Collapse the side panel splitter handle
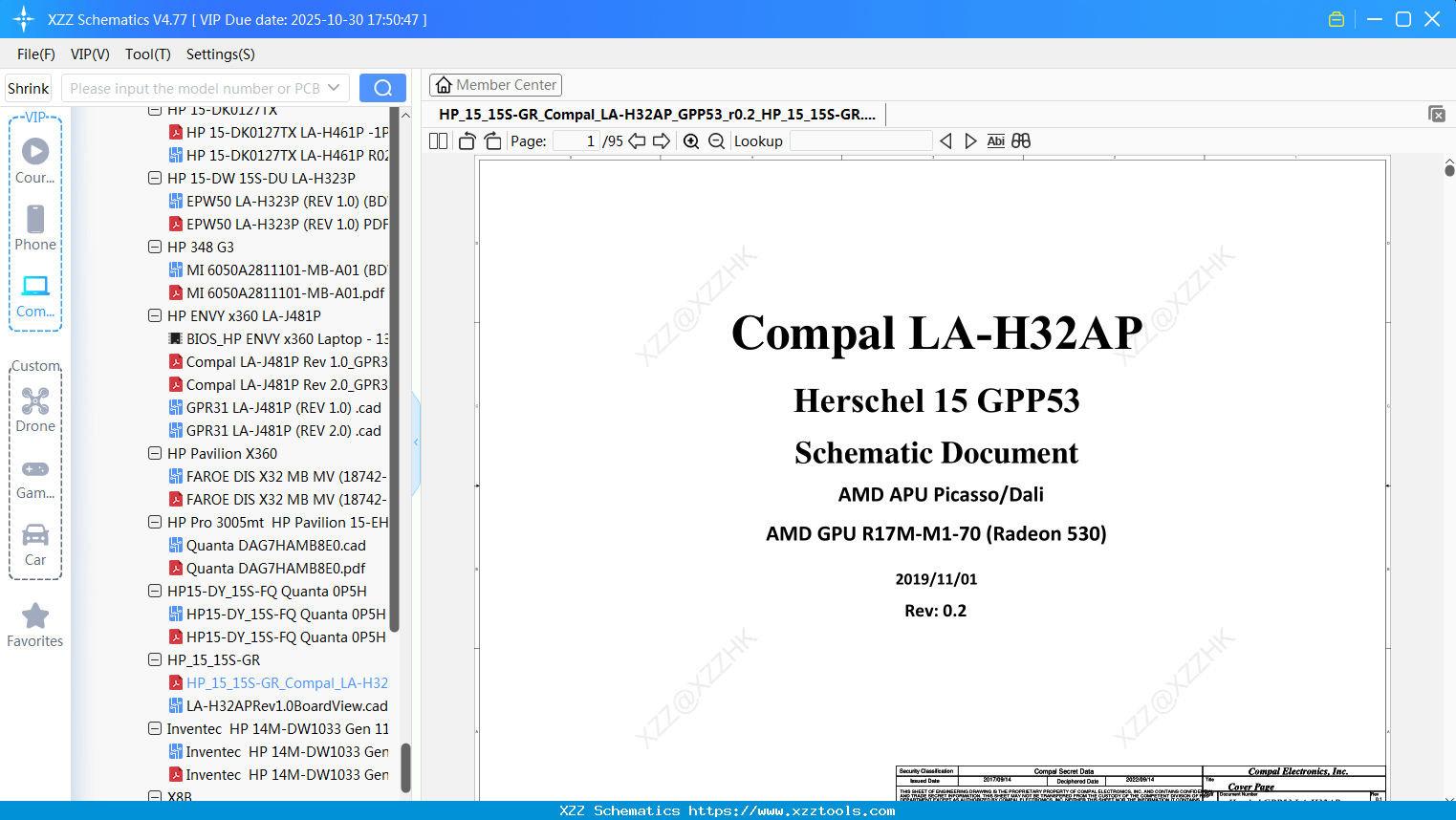Viewport: 1456px width, 820px height. 416,442
